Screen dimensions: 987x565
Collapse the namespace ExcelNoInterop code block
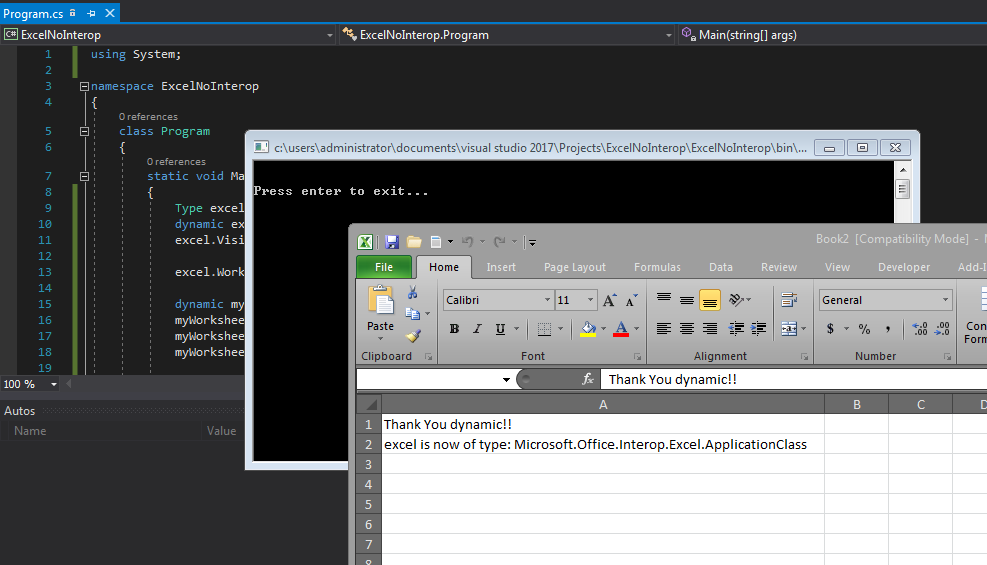(x=84, y=87)
